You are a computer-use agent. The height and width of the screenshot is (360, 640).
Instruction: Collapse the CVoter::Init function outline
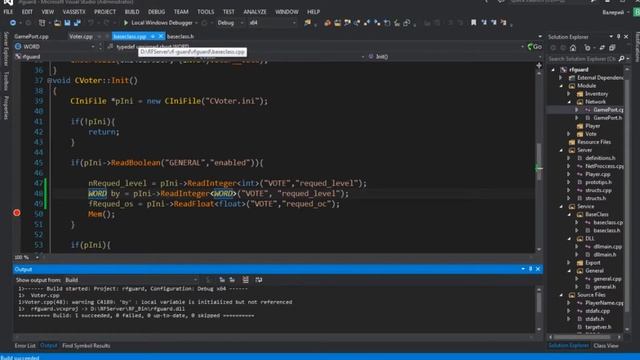50,80
